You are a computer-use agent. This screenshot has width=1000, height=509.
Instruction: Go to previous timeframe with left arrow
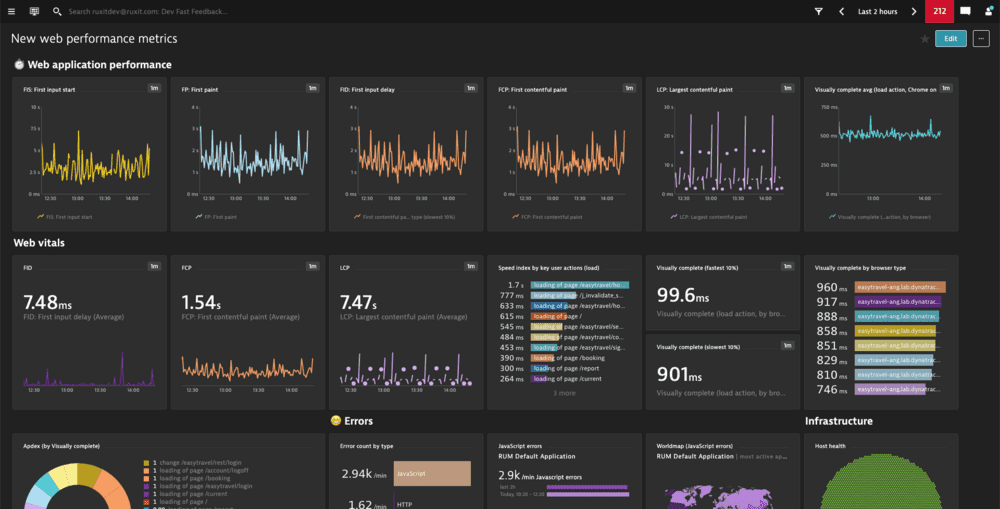coord(841,11)
